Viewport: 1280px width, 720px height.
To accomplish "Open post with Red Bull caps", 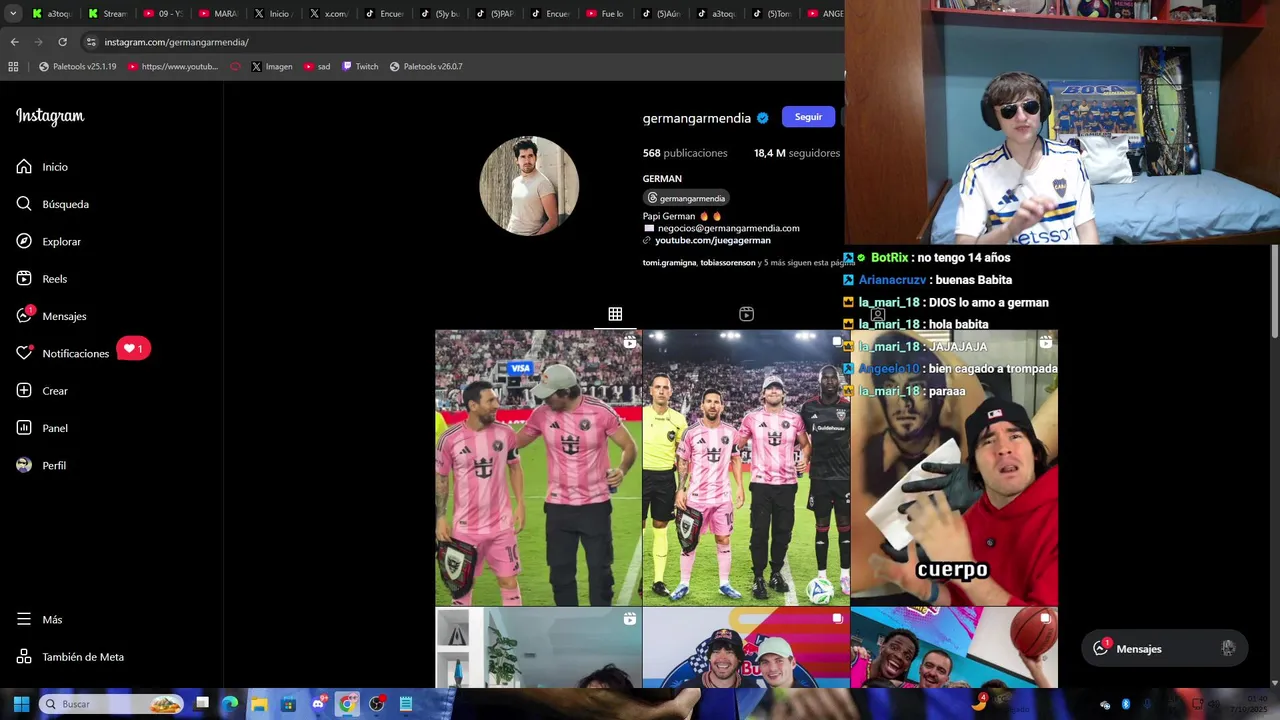I will click(x=746, y=648).
